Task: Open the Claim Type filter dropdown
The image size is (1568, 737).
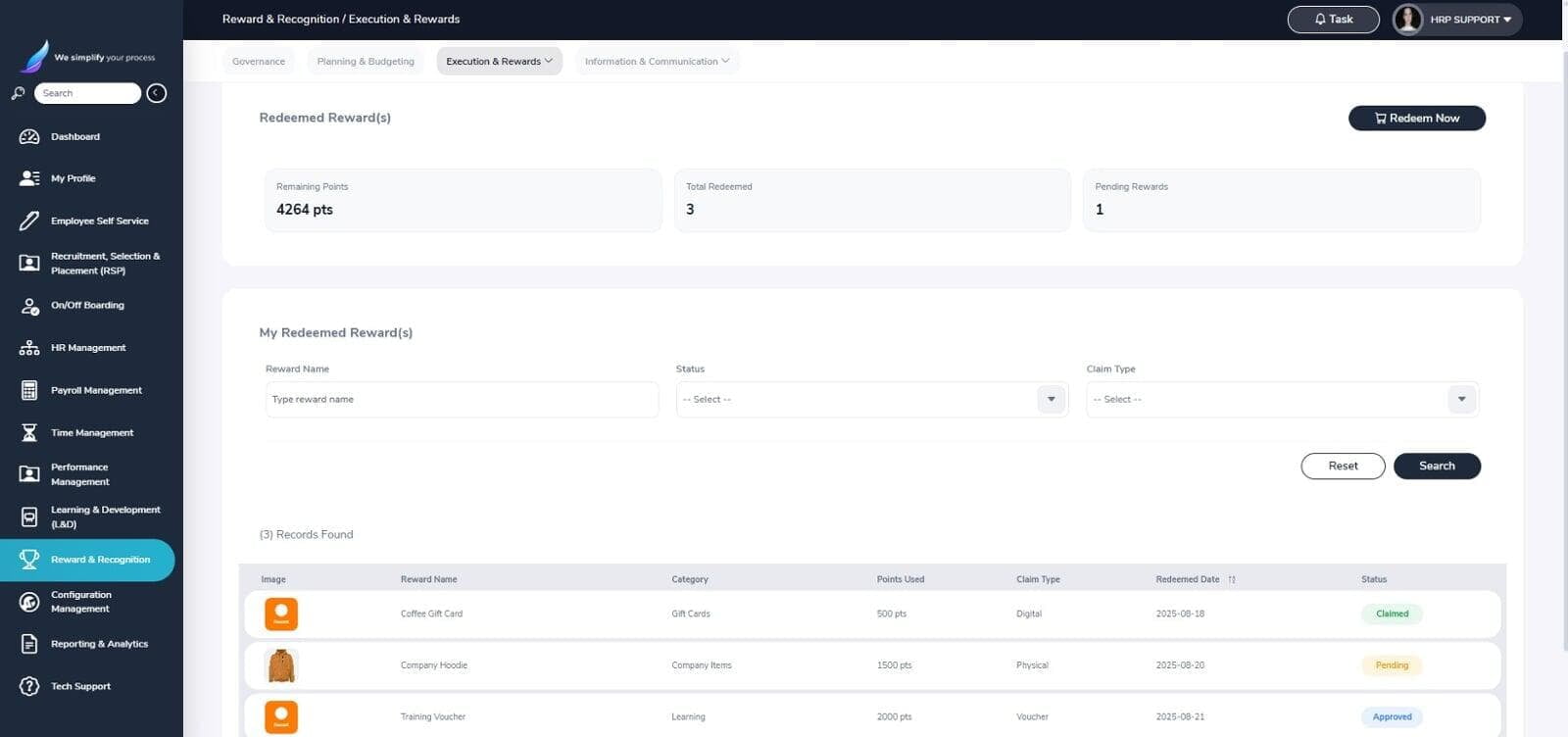Action: pyautogui.click(x=1282, y=400)
